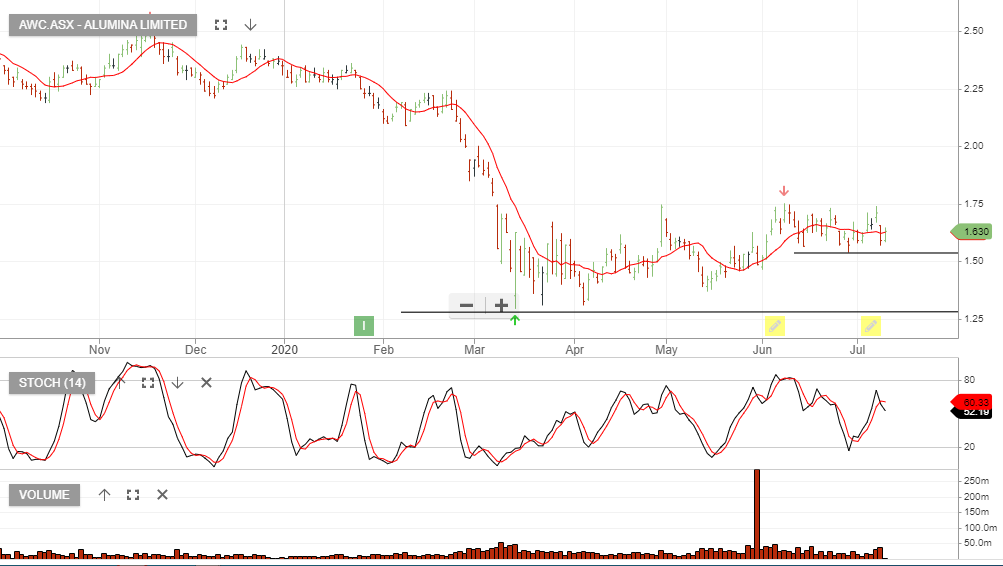Click the 1.630 current price tag
Viewport: 1003px width, 566px height.
pos(972,232)
